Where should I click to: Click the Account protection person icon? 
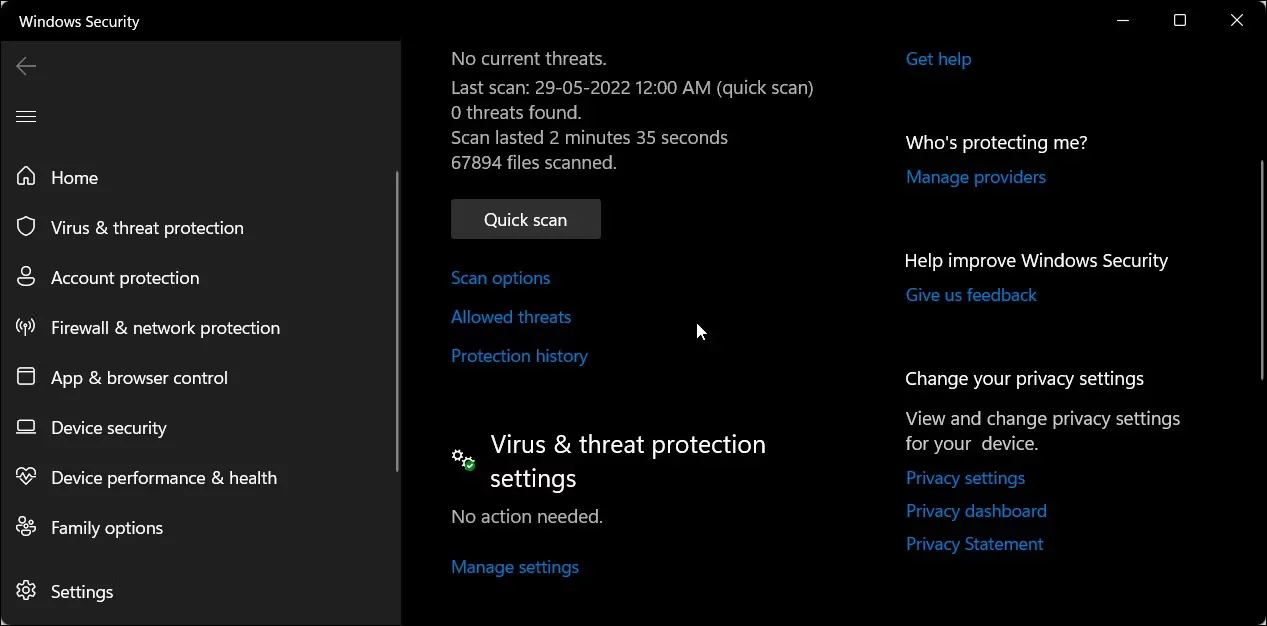[x=26, y=277]
